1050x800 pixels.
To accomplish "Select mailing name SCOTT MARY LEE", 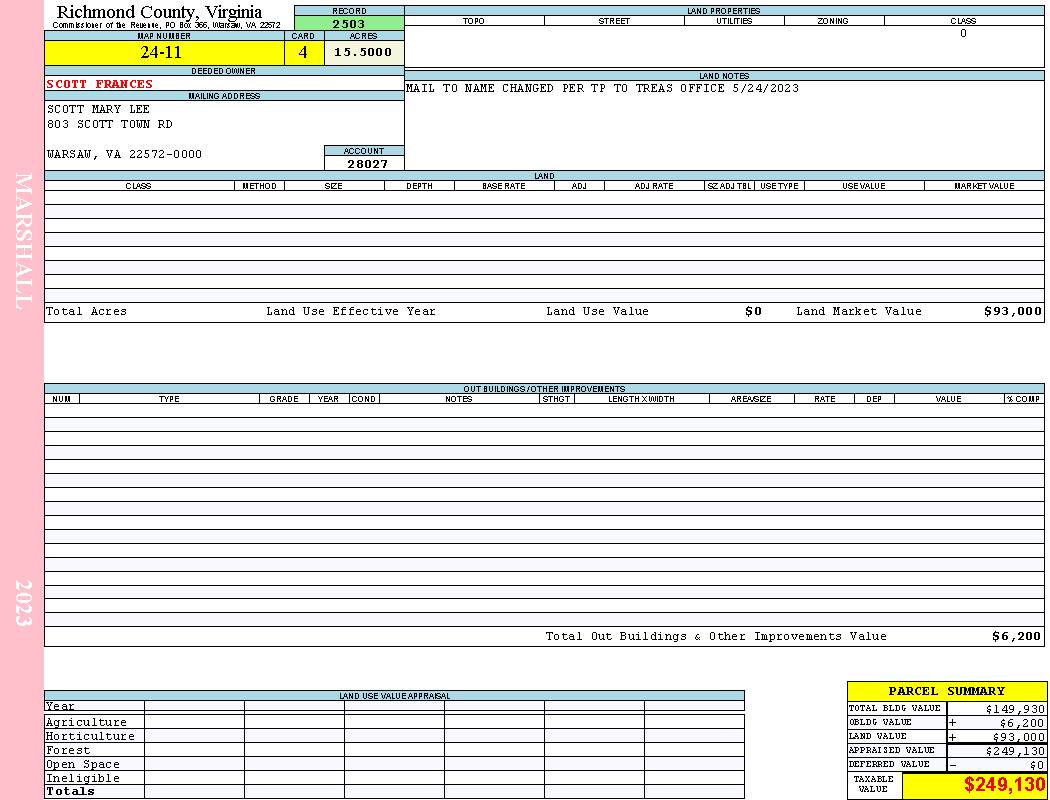I will 98,108.
